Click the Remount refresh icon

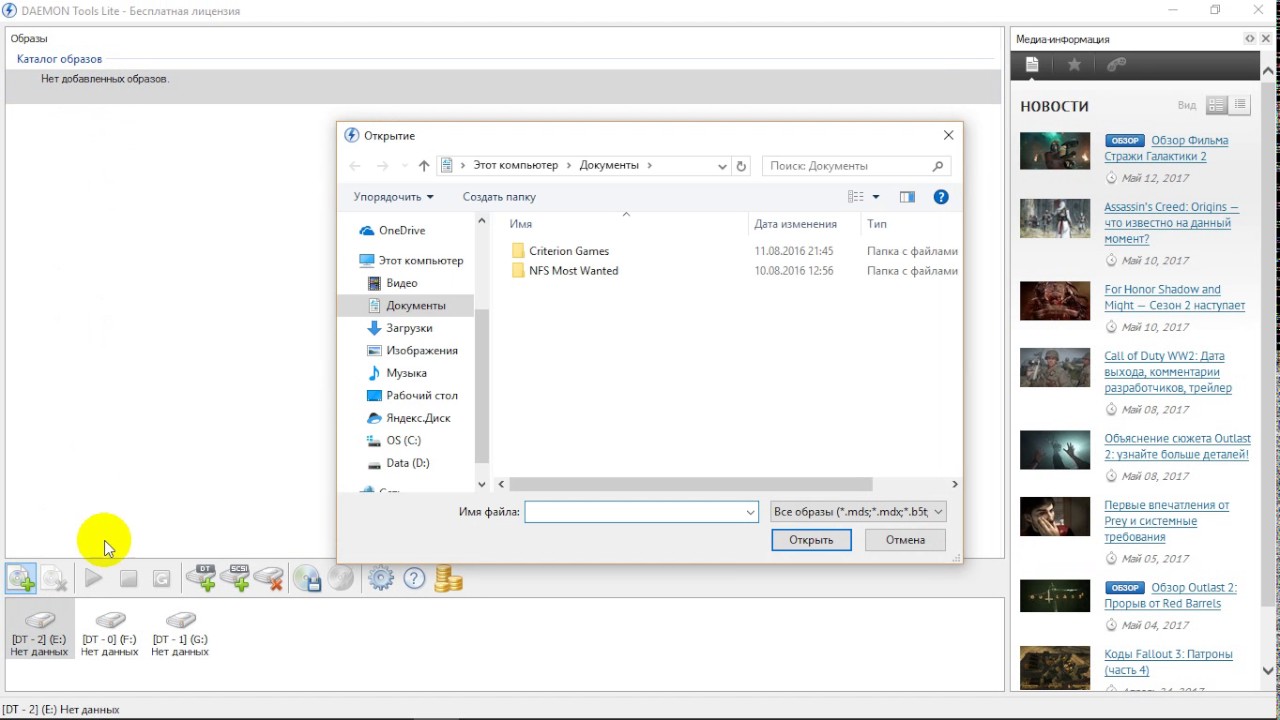coord(161,578)
